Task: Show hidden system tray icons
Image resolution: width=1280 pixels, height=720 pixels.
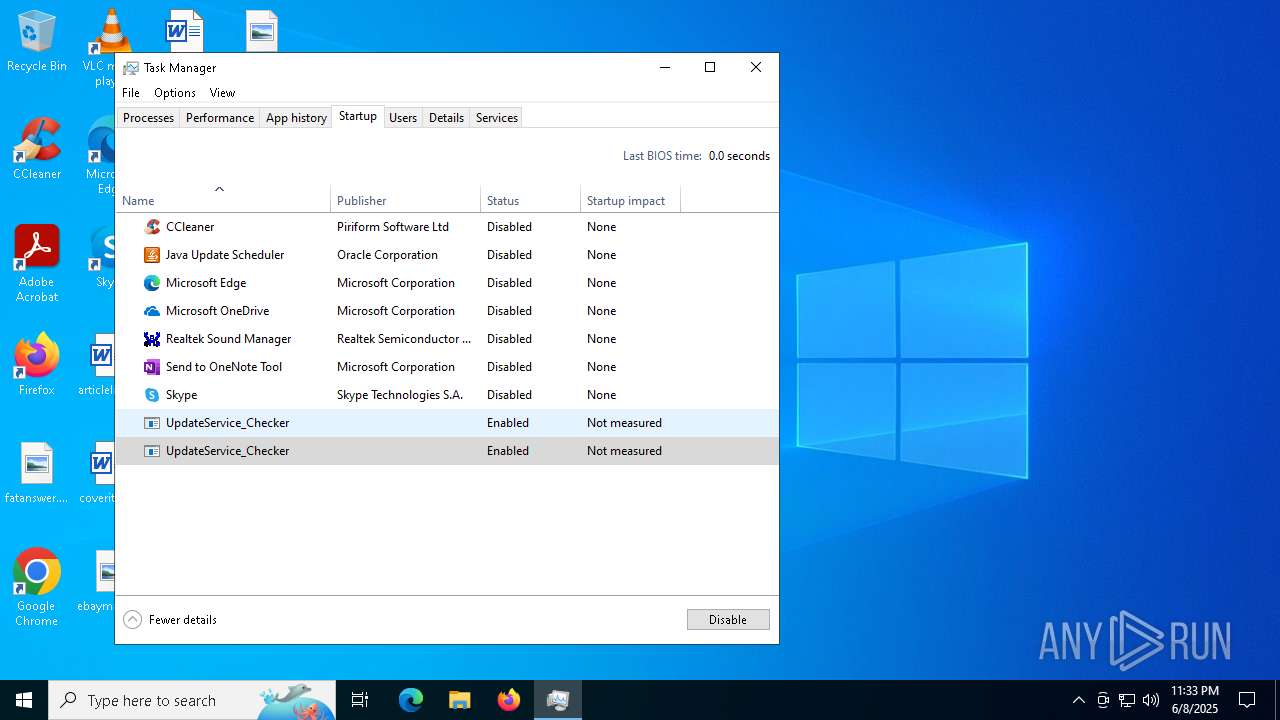Action: coord(1078,700)
